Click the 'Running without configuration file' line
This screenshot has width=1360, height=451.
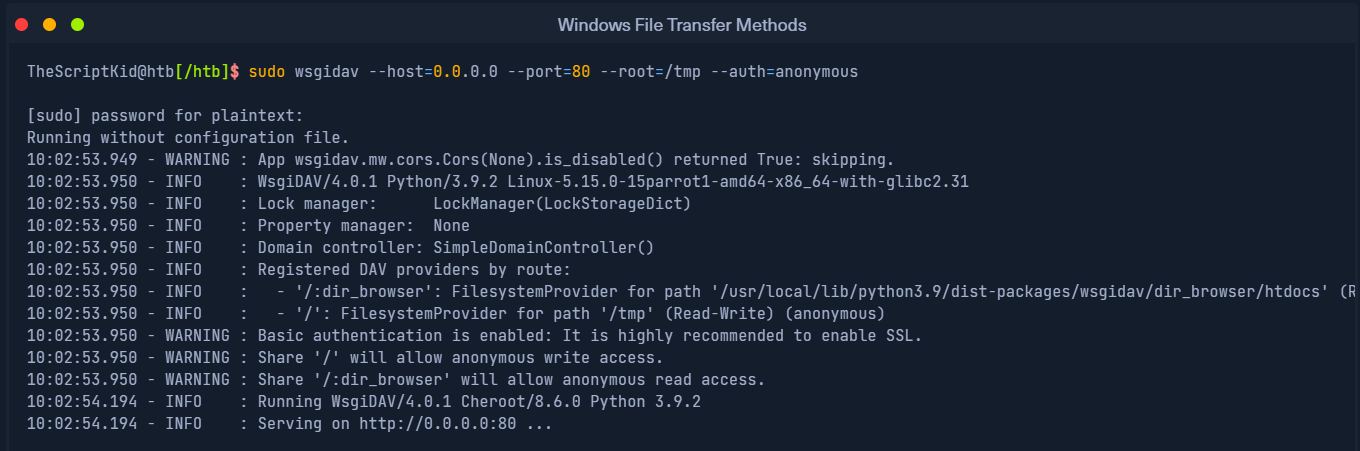[188, 138]
